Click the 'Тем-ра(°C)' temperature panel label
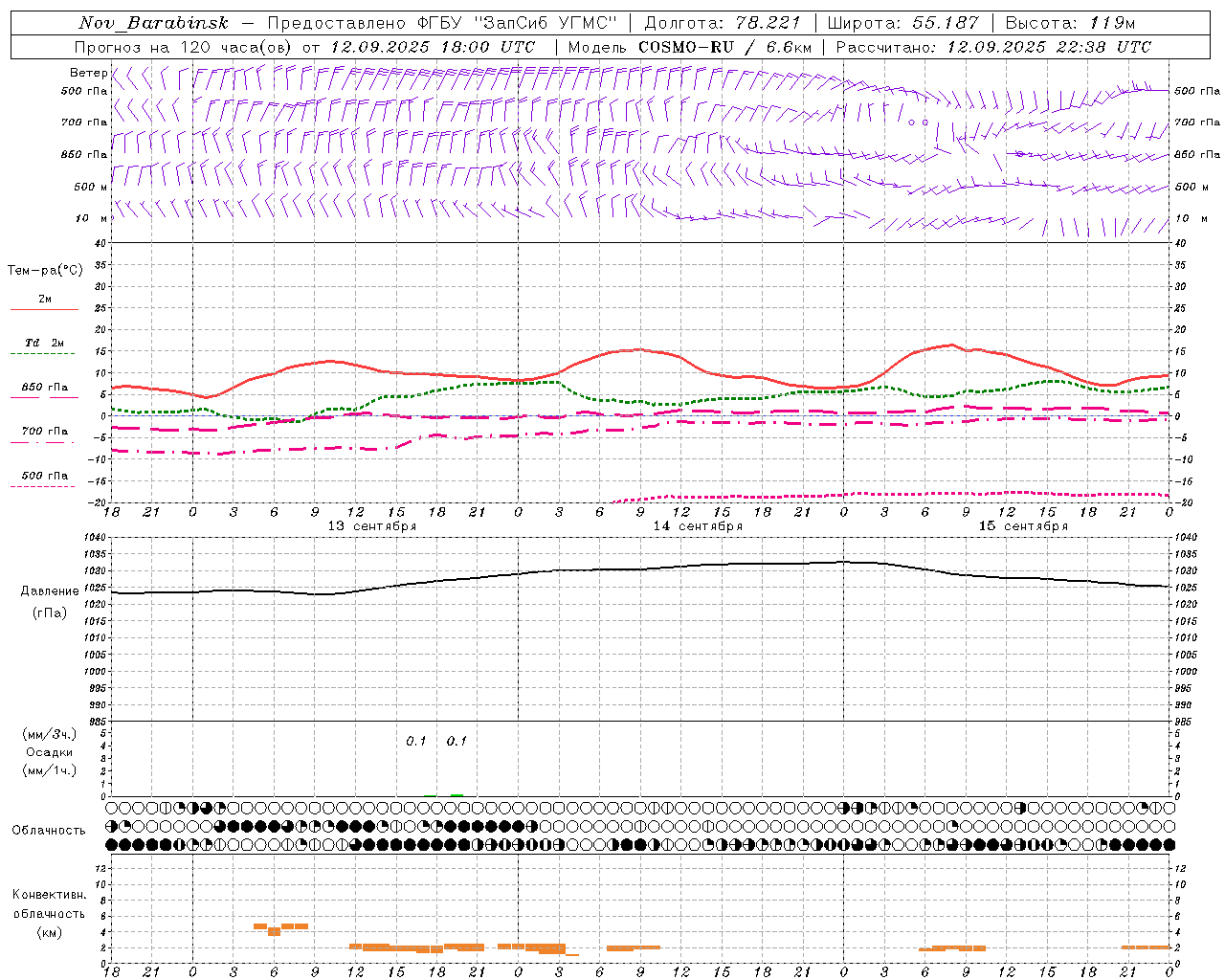The height and width of the screenshot is (980, 1225). point(45,271)
